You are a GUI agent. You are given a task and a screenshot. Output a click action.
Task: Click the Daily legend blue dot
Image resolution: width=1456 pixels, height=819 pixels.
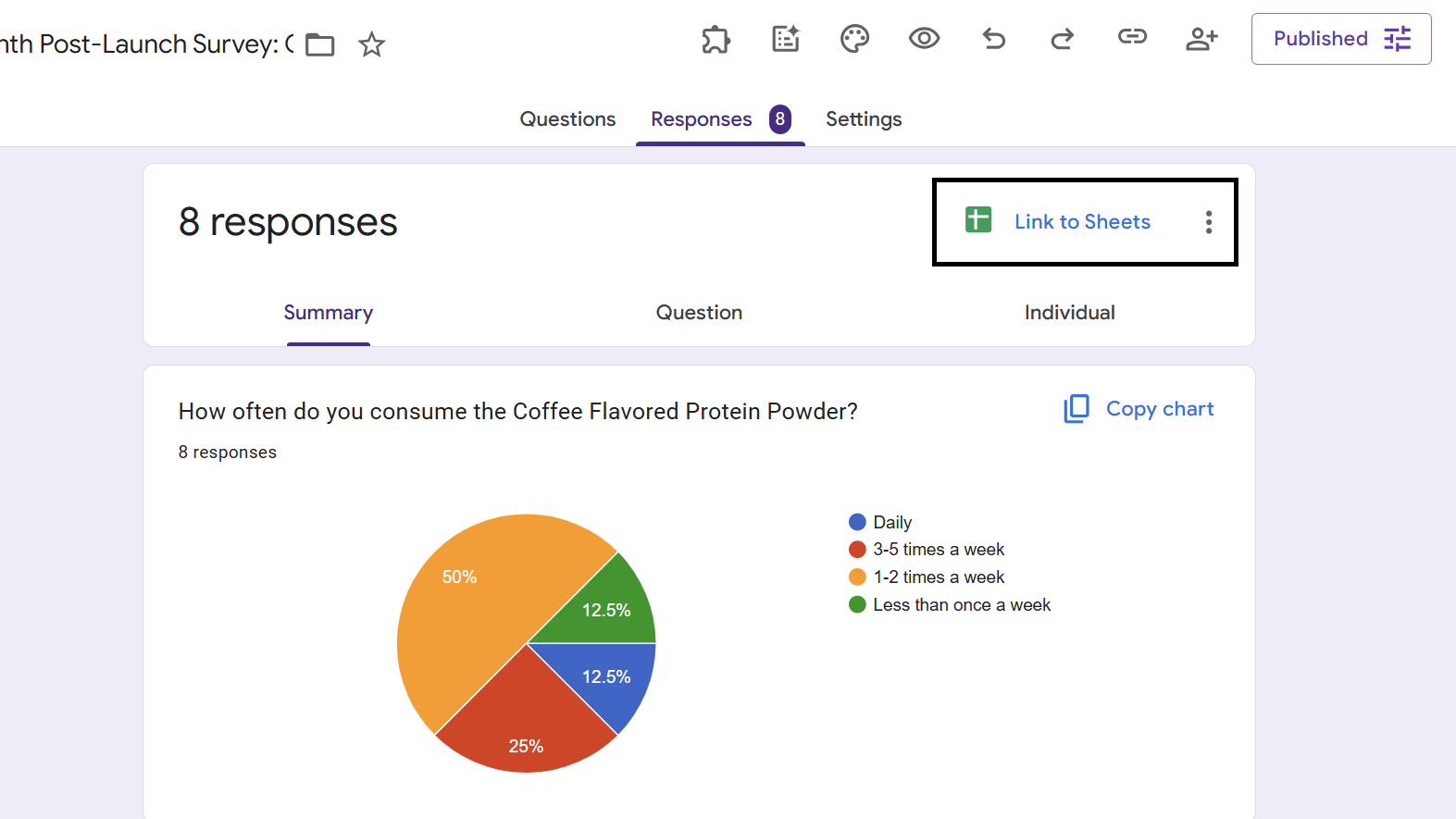tap(857, 522)
